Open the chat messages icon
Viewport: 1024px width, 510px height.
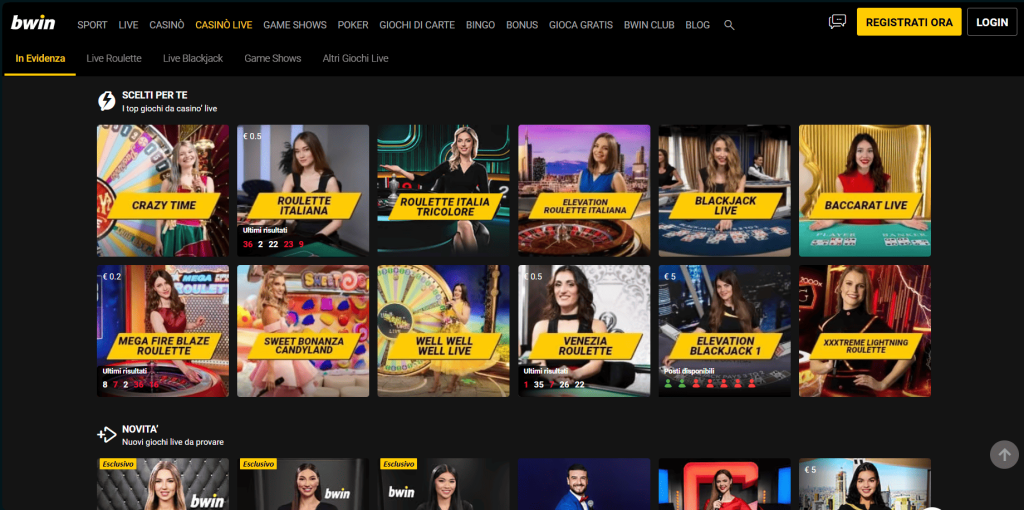click(837, 22)
